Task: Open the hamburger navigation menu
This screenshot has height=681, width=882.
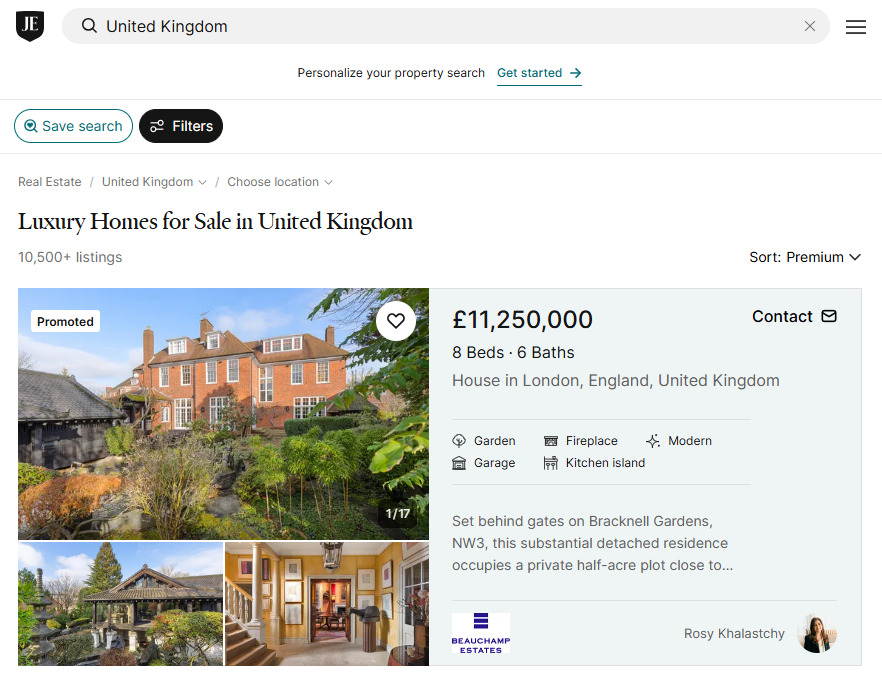Action: click(x=856, y=27)
